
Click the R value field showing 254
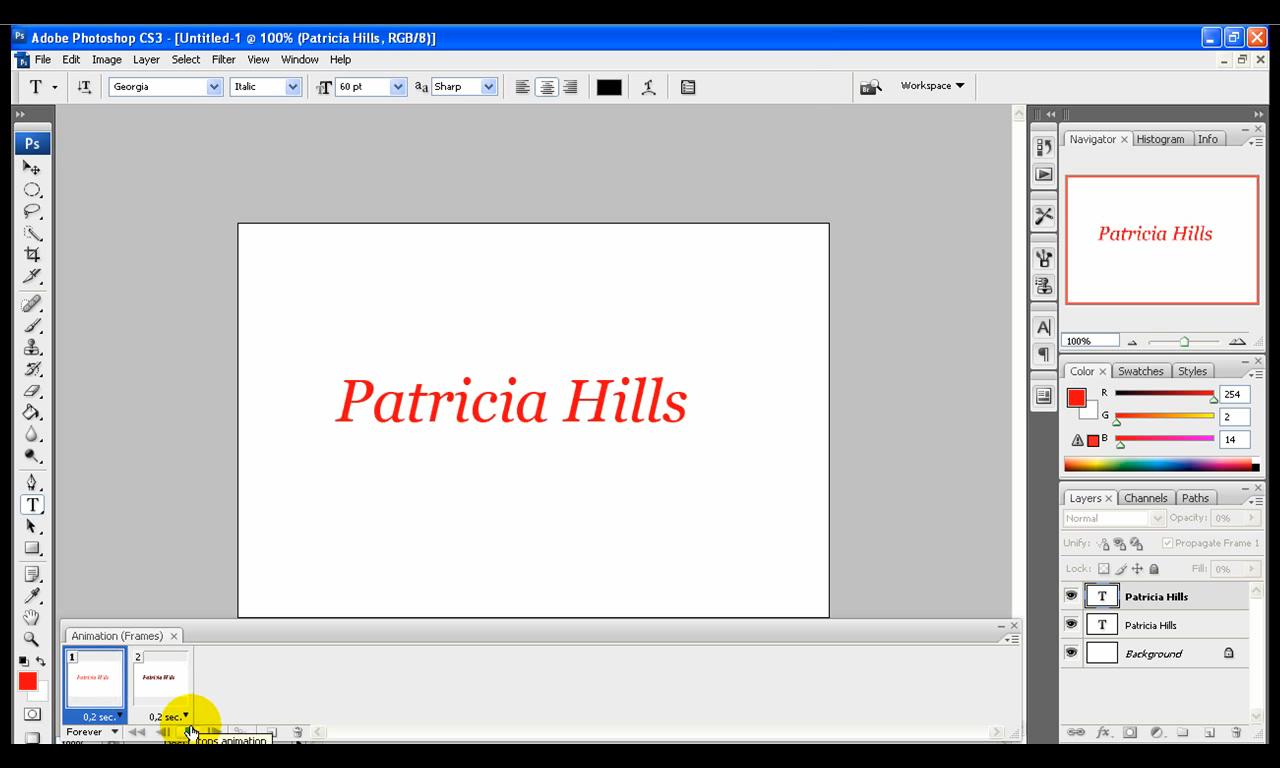point(1234,394)
